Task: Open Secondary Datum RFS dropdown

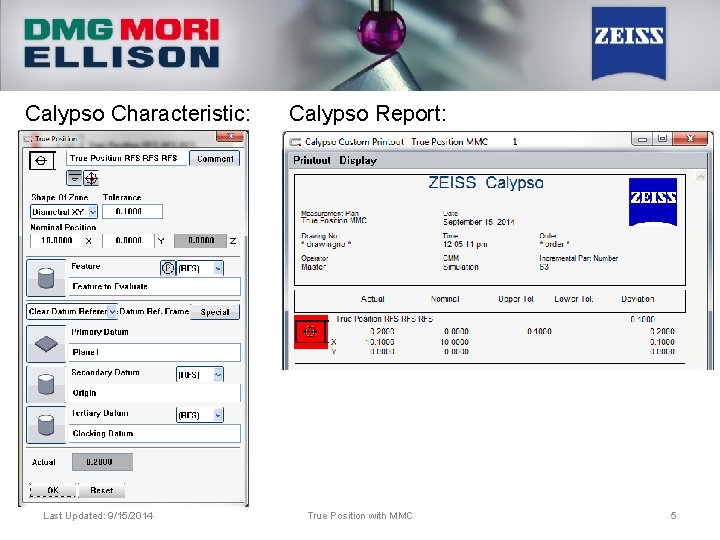Action: coord(218,375)
